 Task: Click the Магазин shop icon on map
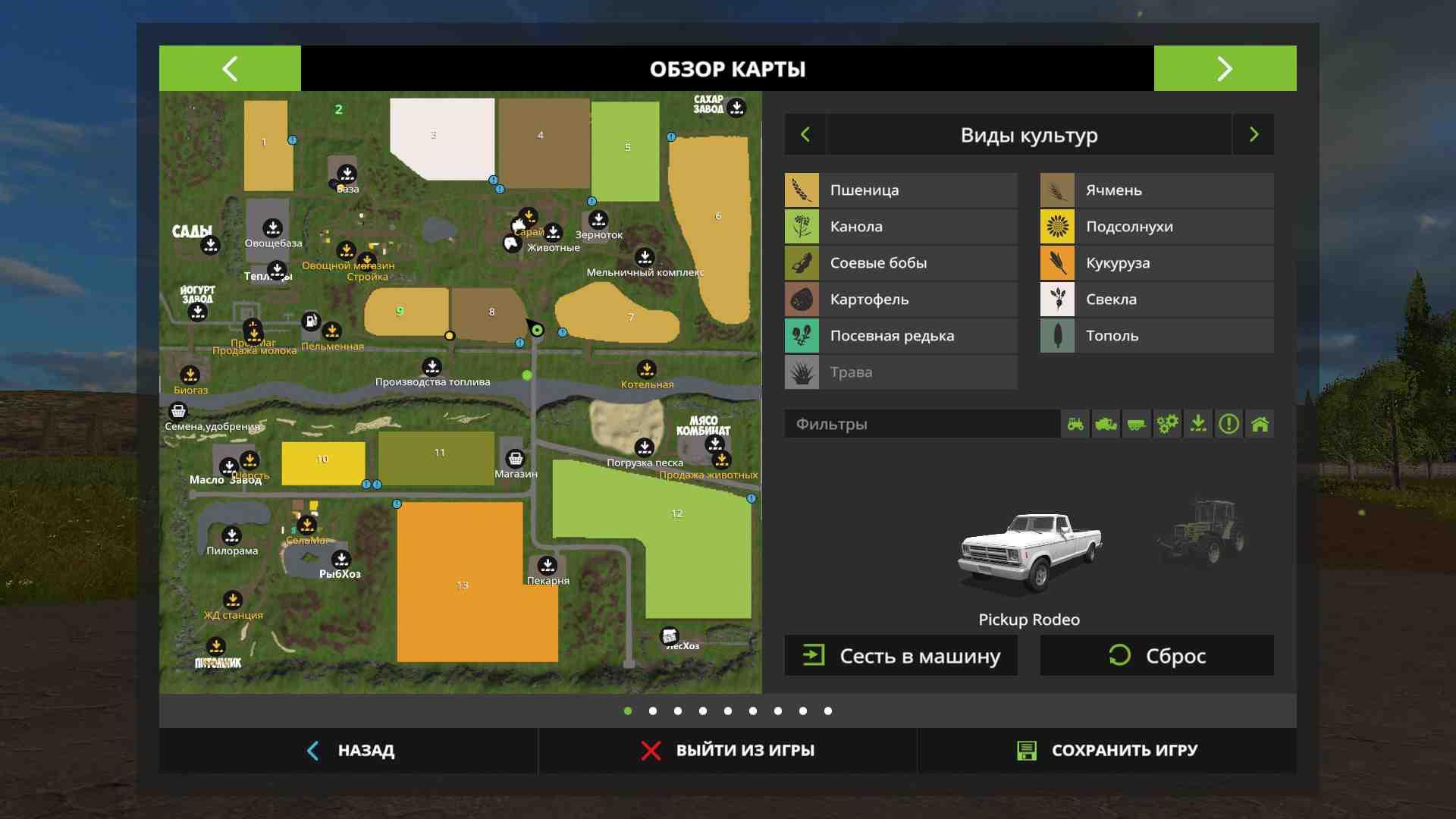point(516,458)
